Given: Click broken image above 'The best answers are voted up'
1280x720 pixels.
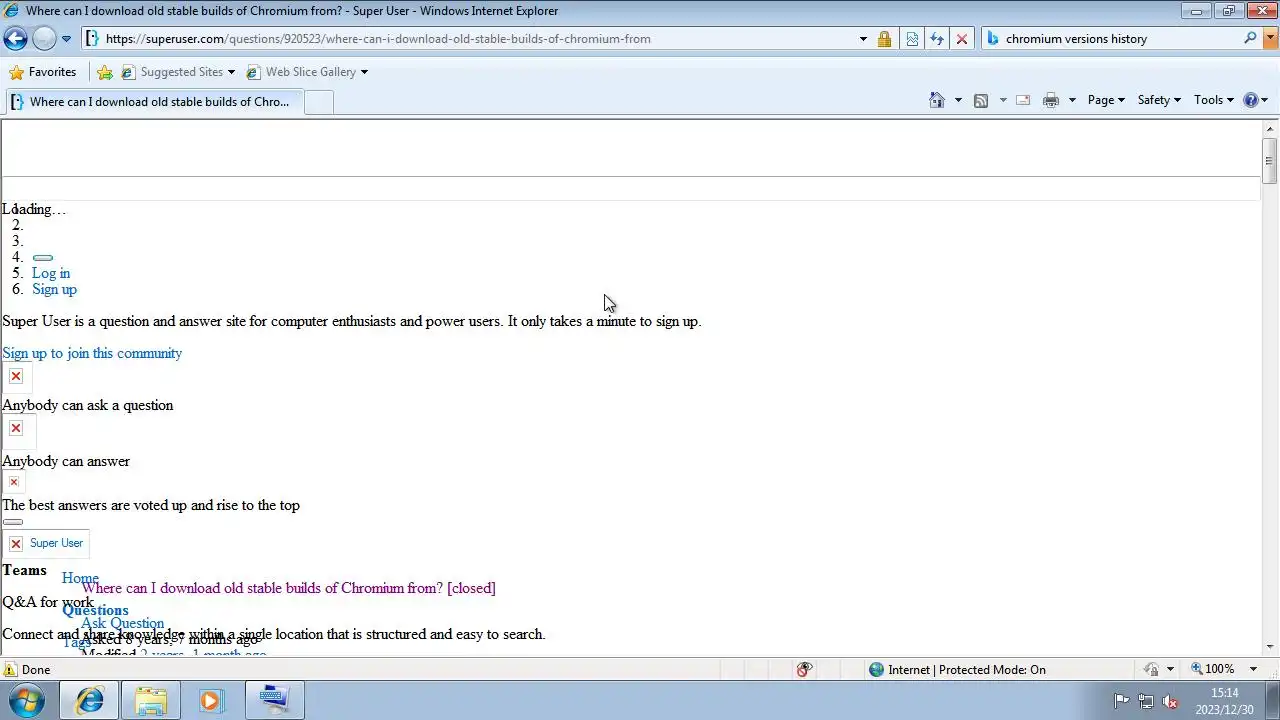Looking at the screenshot, I should (x=14, y=482).
